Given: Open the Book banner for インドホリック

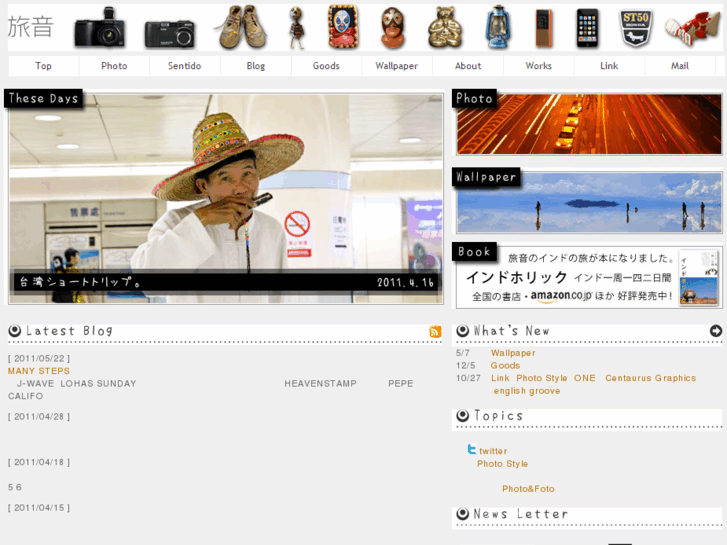Looking at the screenshot, I should pyautogui.click(x=589, y=277).
